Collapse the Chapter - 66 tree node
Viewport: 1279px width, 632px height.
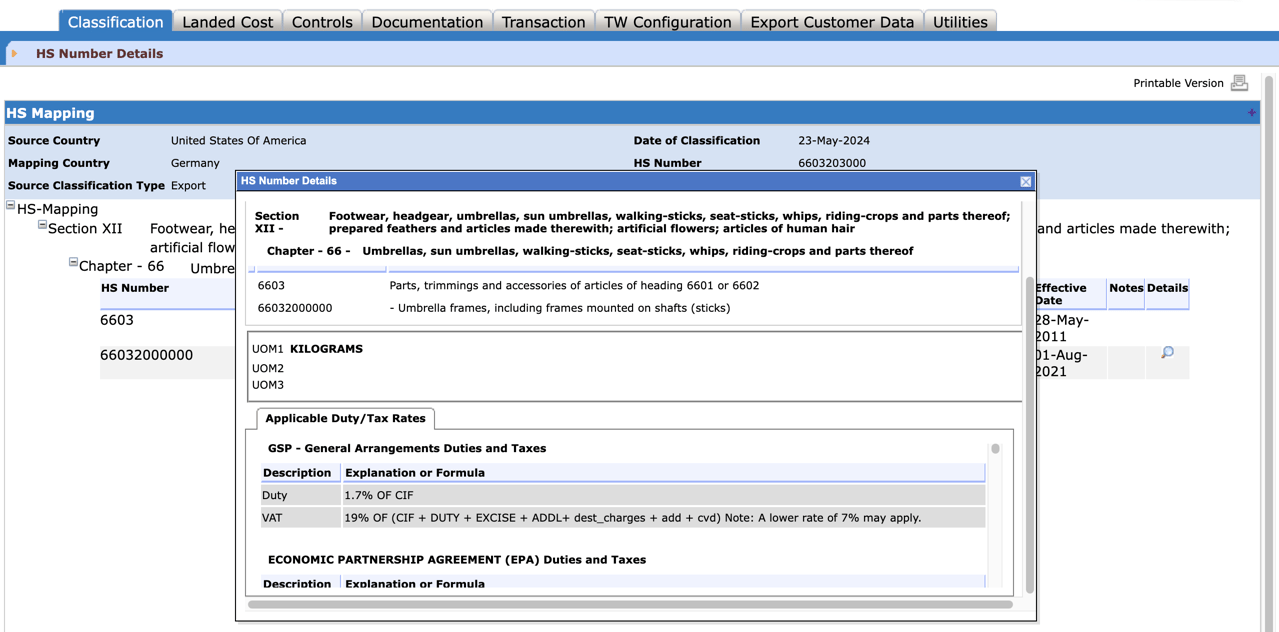[x=73, y=263]
